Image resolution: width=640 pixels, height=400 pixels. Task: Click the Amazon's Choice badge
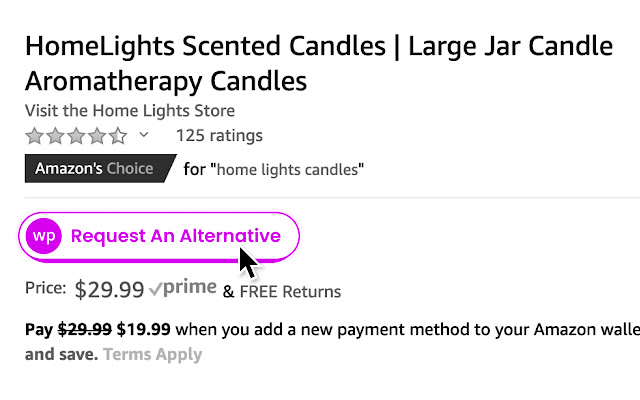(x=95, y=168)
